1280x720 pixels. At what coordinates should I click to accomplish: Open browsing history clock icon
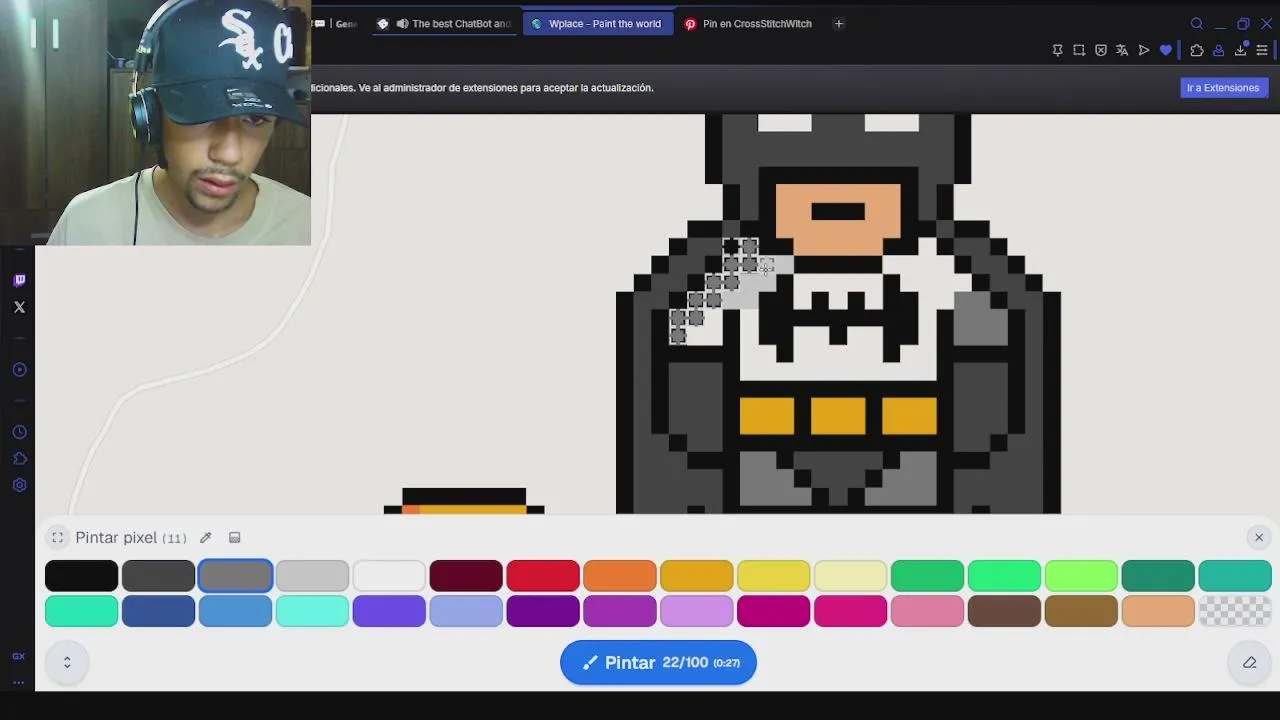(x=19, y=432)
